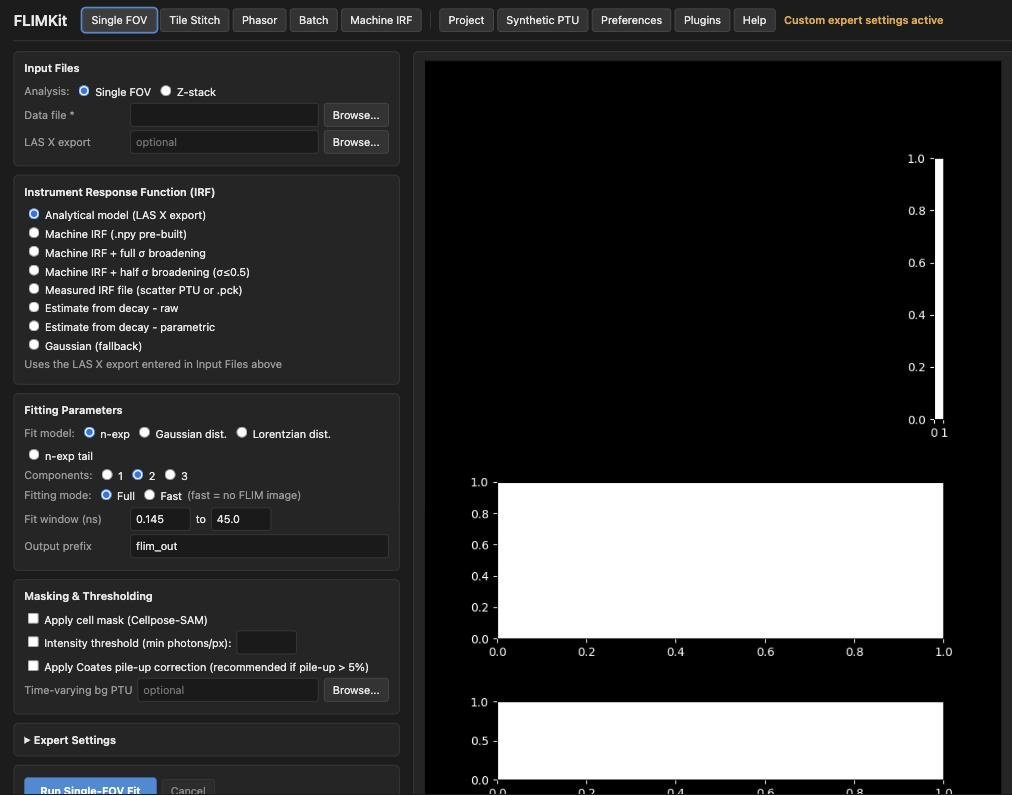Toggle Intensity threshold checkbox
1012x795 pixels.
coord(33,642)
